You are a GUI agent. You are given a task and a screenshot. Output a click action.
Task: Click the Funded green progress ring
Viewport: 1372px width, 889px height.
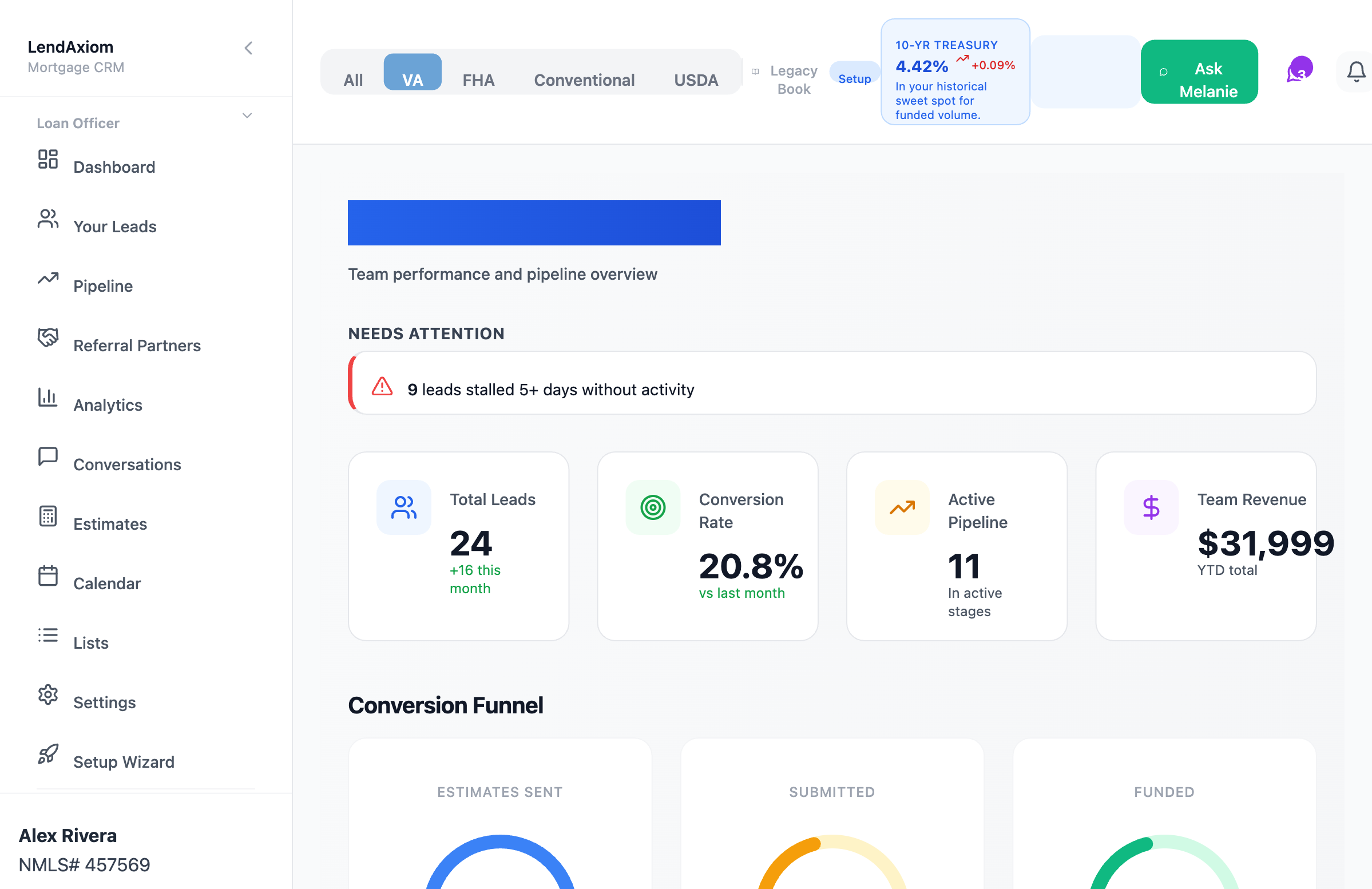1164,862
